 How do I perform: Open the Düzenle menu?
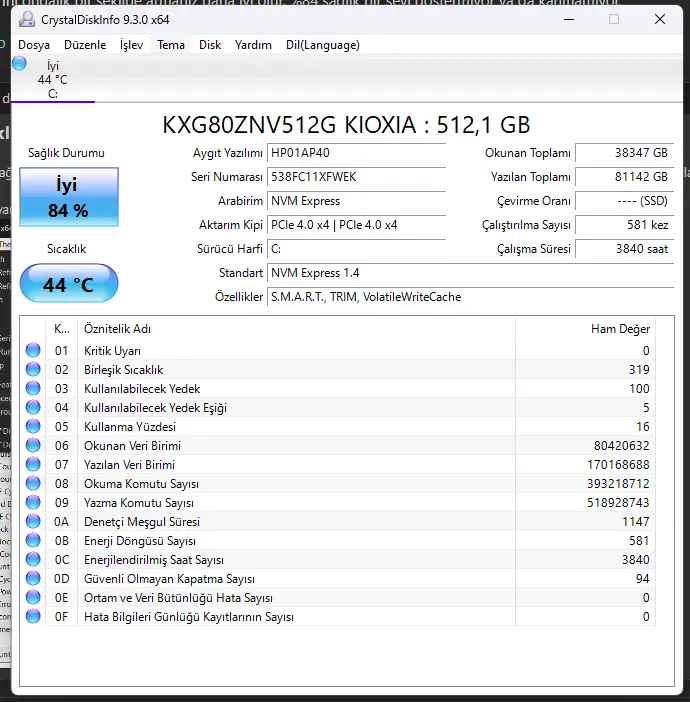[x=85, y=45]
